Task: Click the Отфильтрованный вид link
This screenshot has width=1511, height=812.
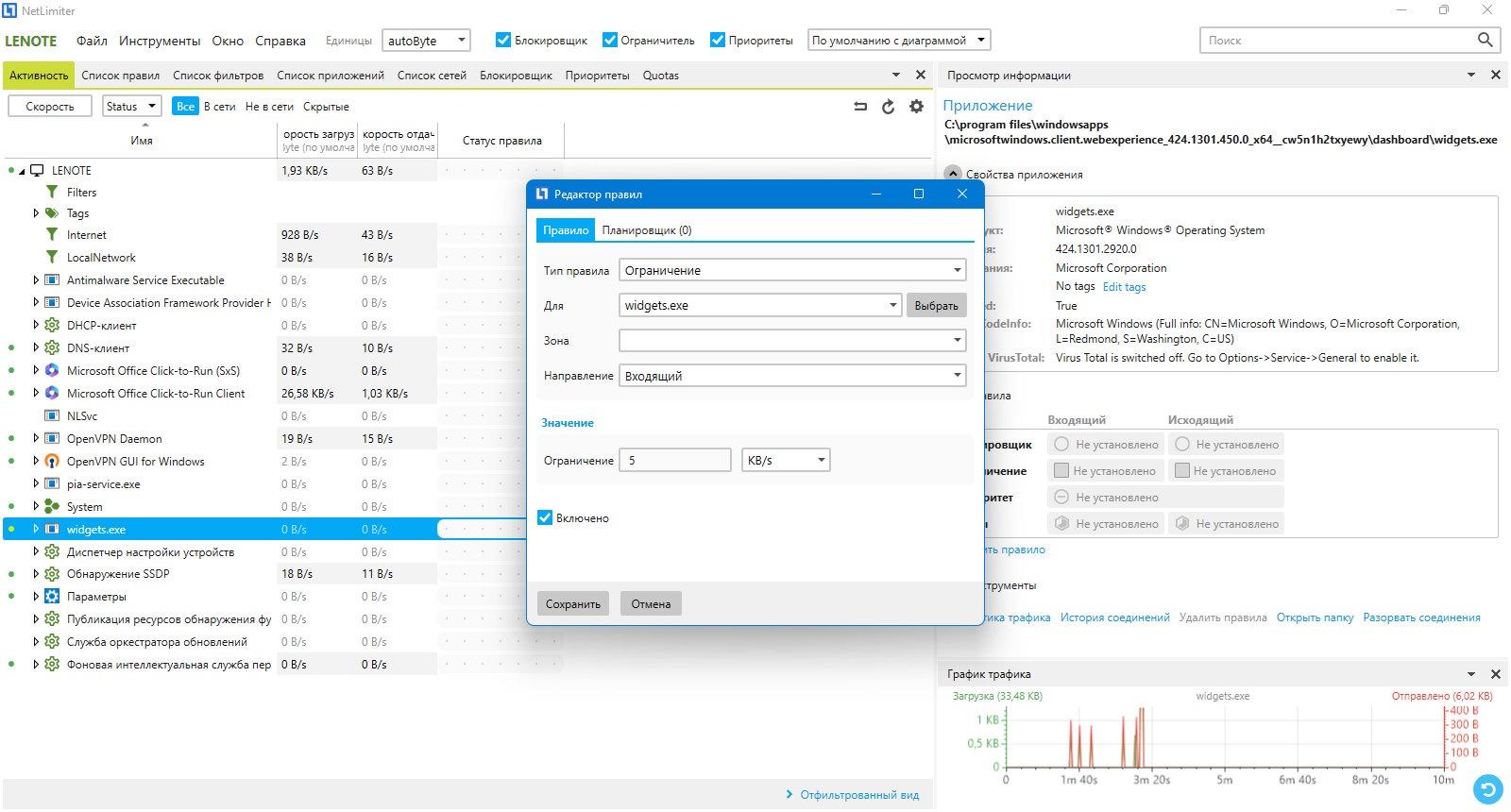Action: coord(858,795)
